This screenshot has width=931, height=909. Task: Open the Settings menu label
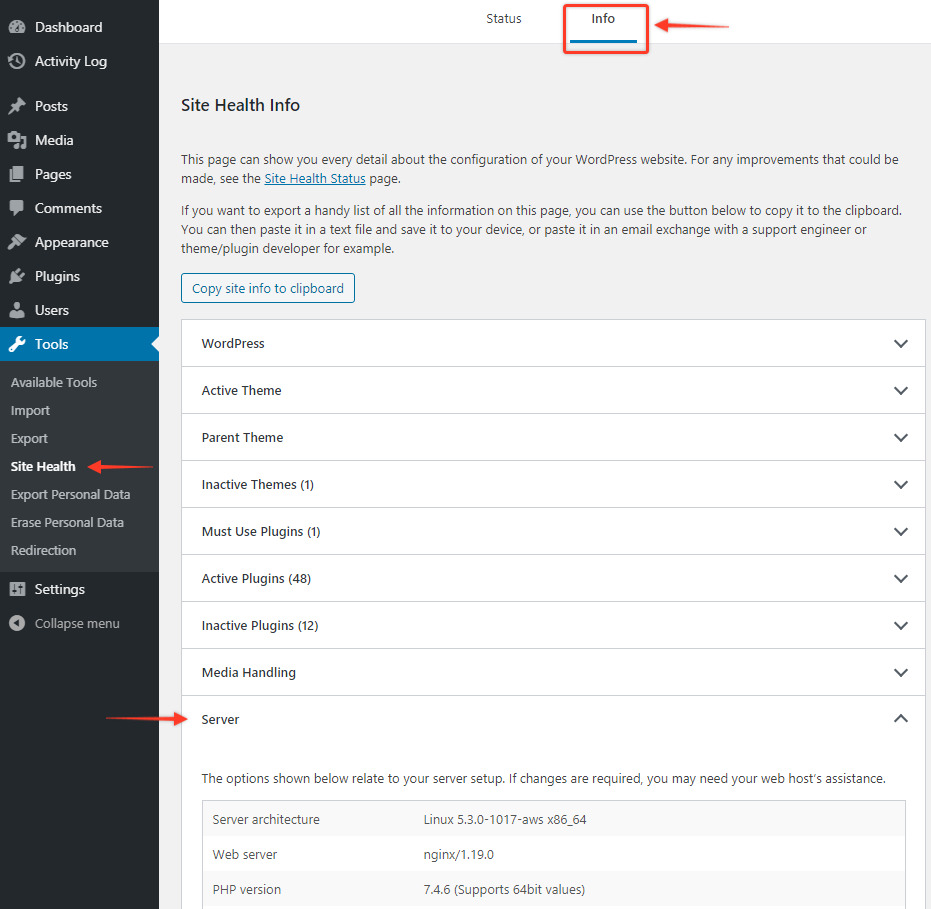tap(59, 589)
